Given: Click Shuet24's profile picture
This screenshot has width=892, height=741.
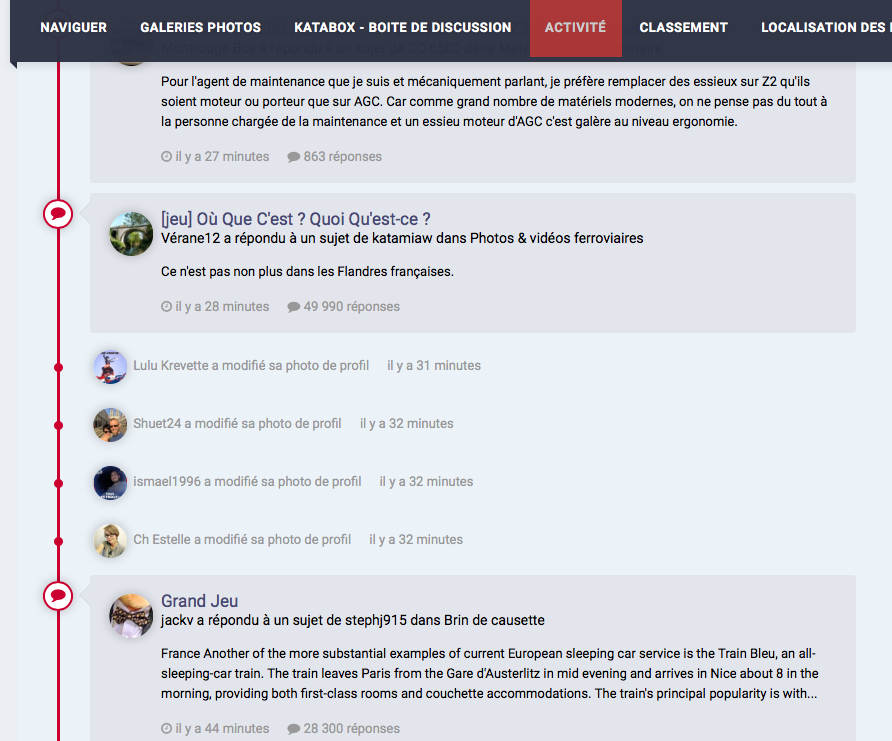Looking at the screenshot, I should 110,425.
